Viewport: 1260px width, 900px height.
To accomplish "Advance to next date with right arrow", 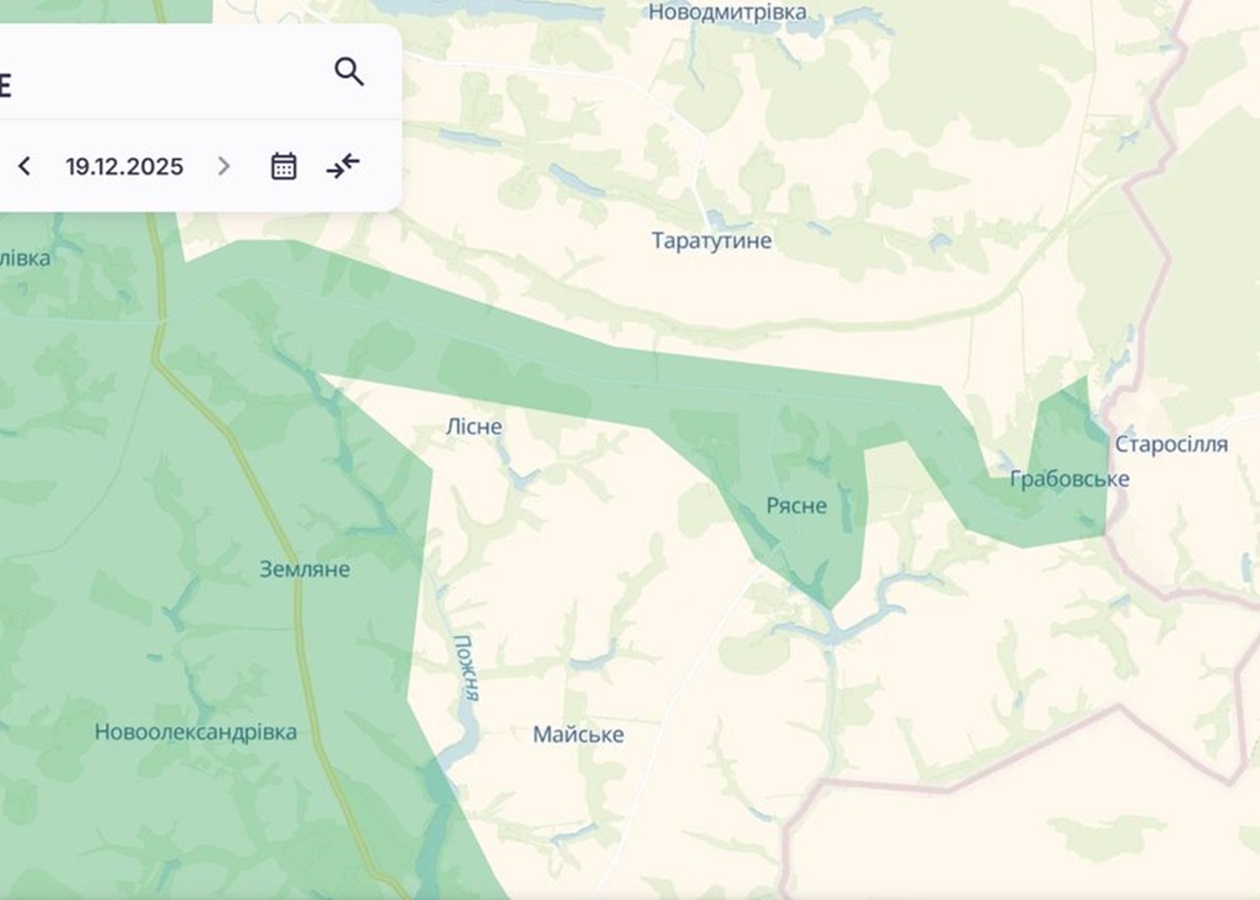I will click(x=224, y=166).
